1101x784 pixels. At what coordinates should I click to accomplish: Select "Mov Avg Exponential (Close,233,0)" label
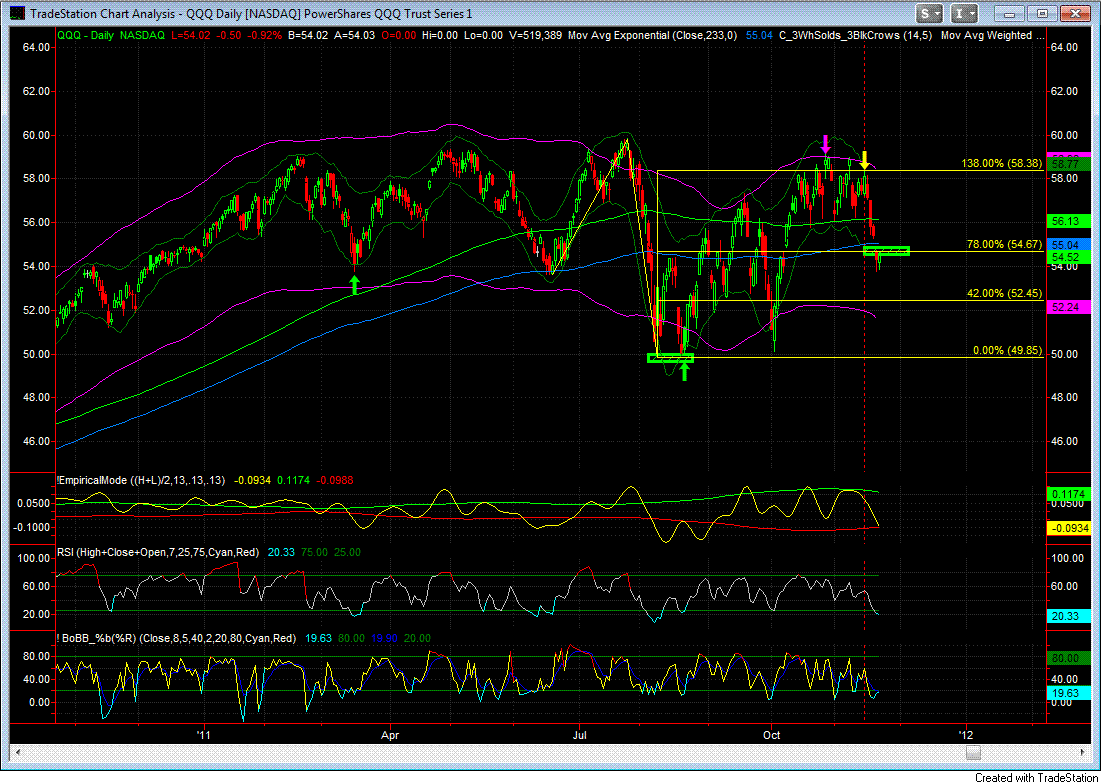coord(652,34)
